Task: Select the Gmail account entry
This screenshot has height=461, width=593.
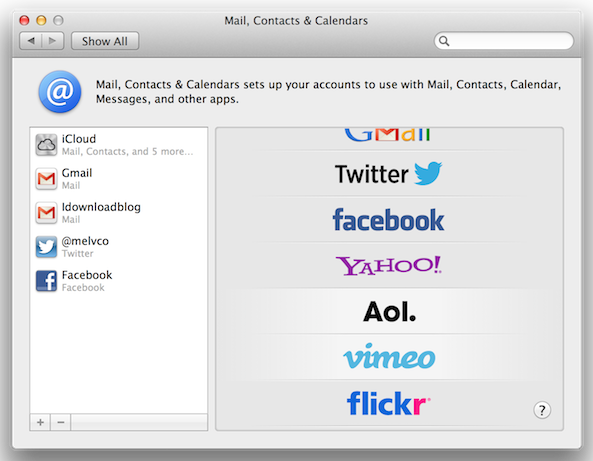Action: 119,179
